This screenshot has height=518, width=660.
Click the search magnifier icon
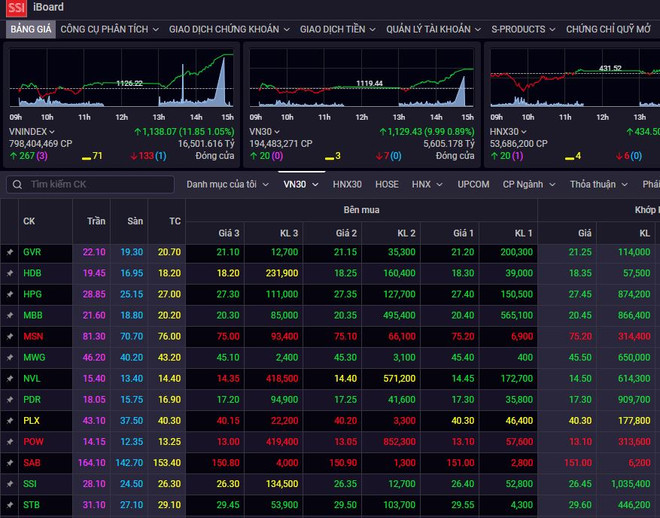(x=16, y=185)
